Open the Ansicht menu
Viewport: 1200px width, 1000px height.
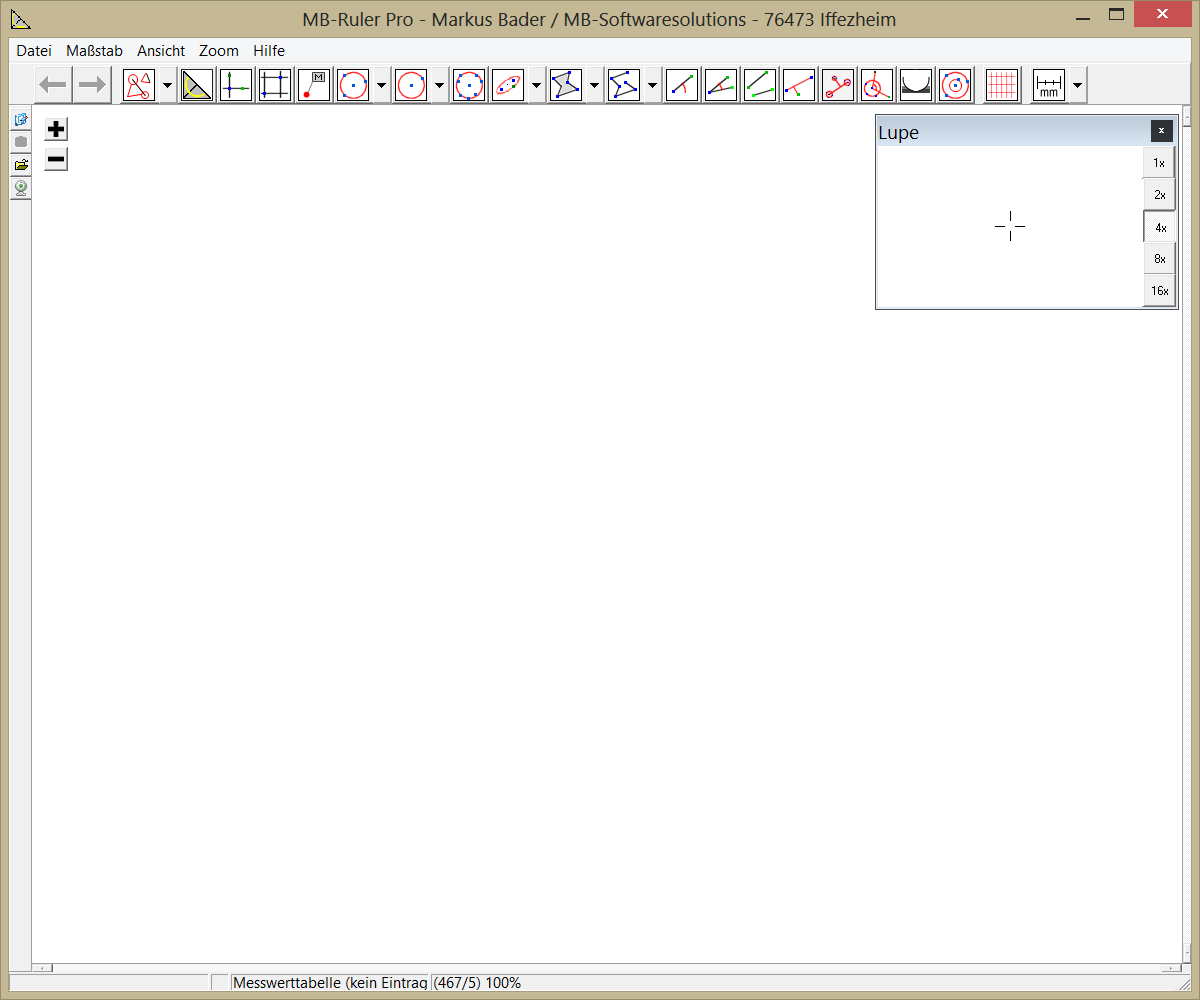pos(161,50)
